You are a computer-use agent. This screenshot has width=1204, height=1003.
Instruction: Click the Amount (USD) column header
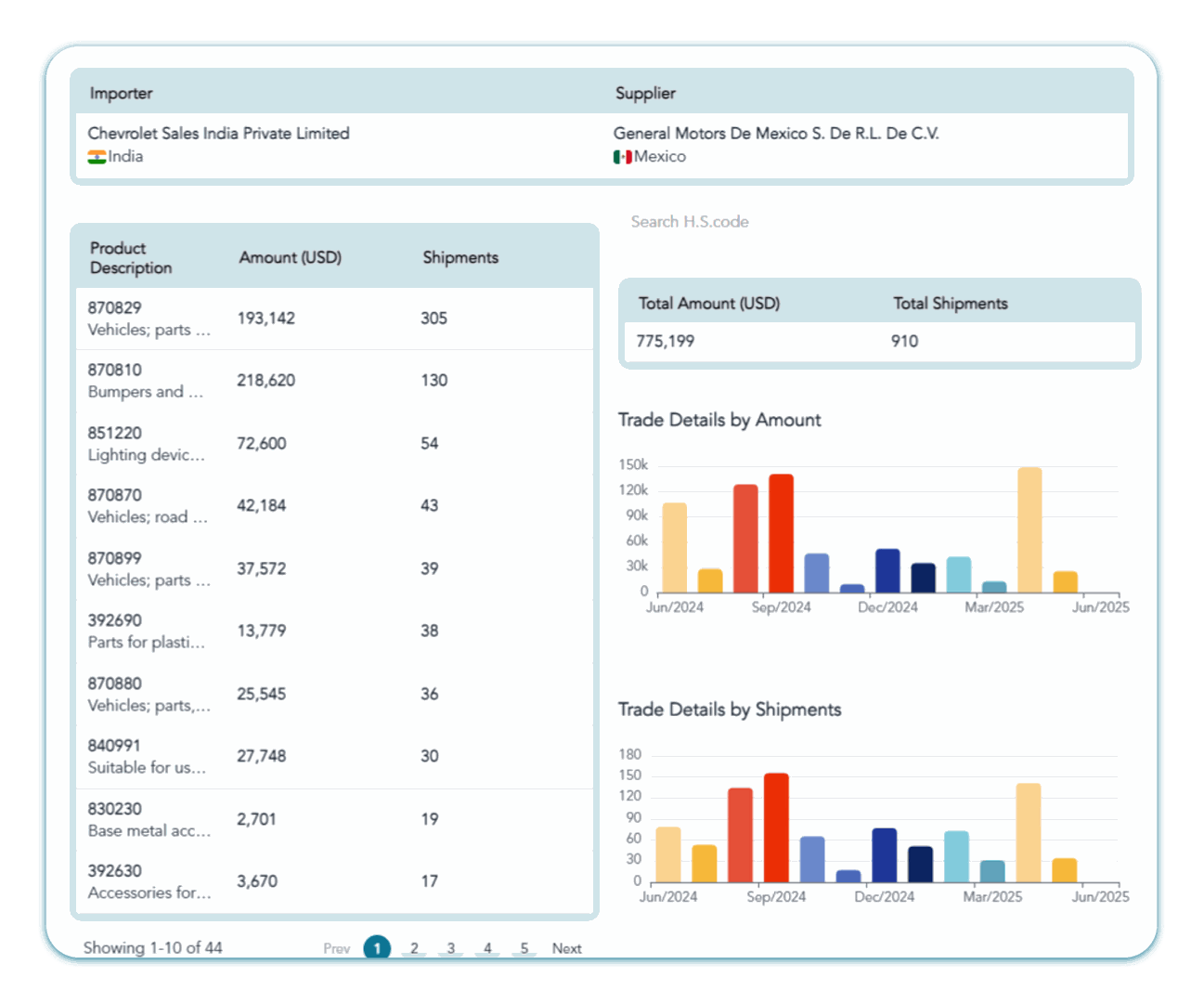(x=291, y=257)
